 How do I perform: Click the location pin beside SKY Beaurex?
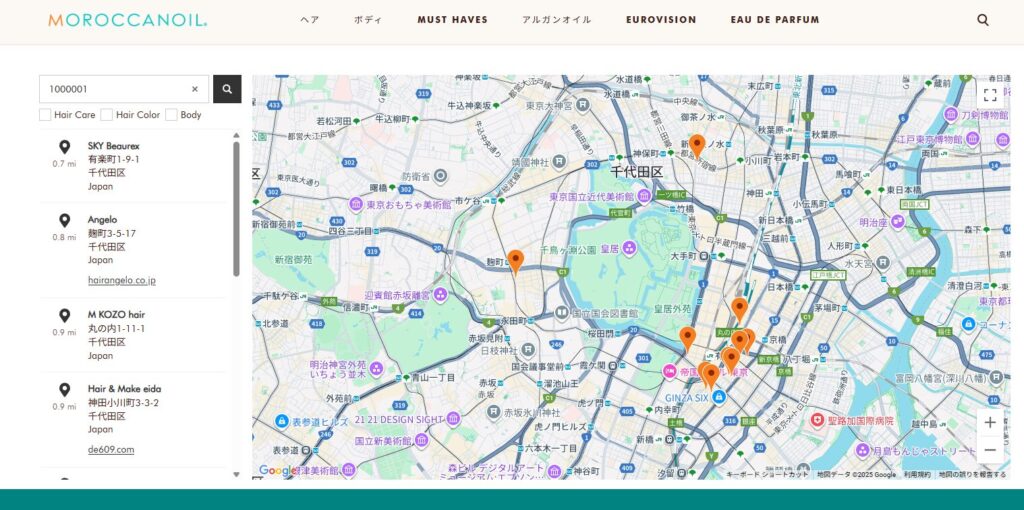(64, 147)
